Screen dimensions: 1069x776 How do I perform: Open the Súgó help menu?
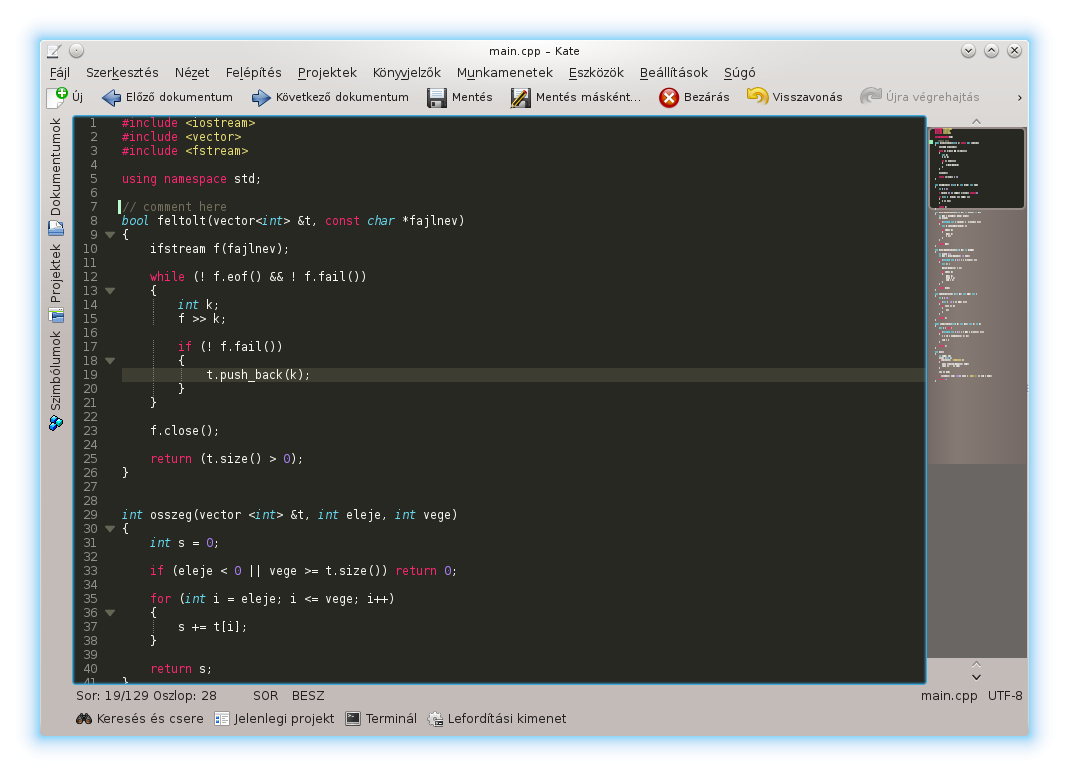click(739, 72)
